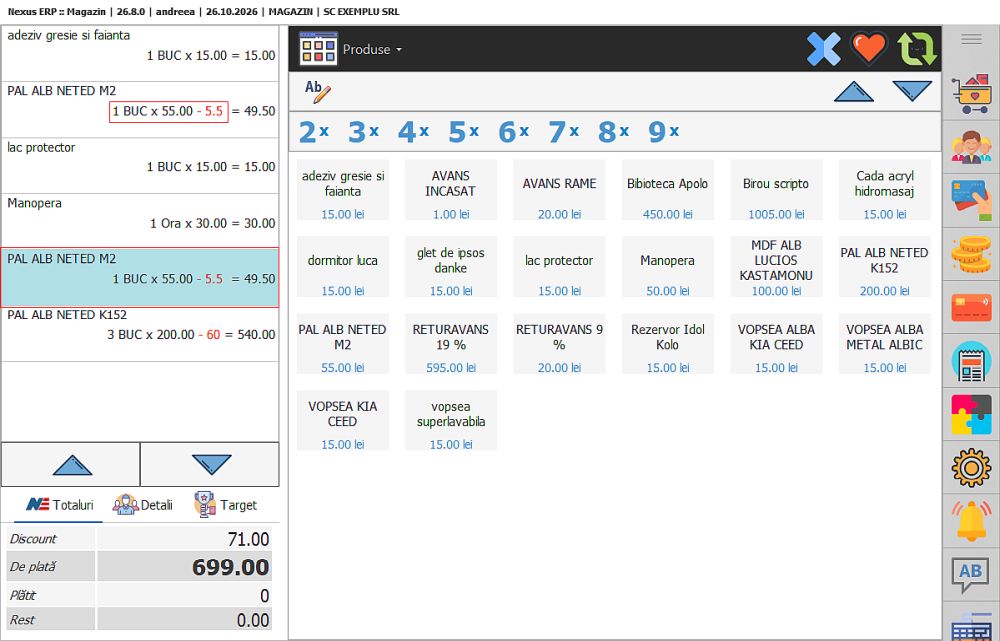
Task: Switch to the Detalii tab
Action: [x=142, y=505]
